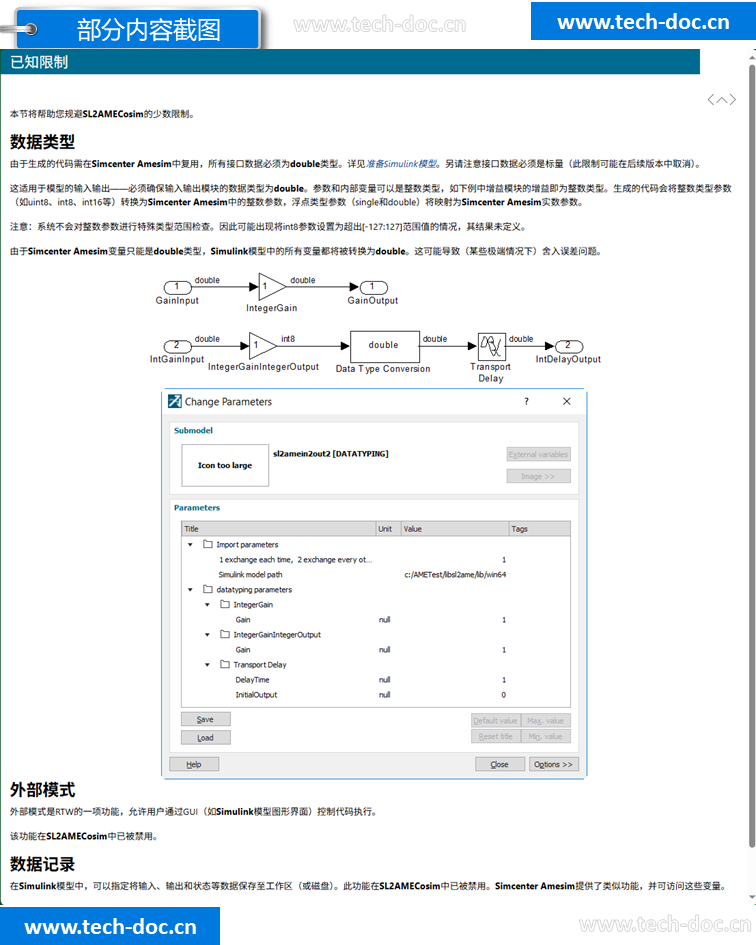Click the Title column header
756x945 pixels.
[x=279, y=529]
